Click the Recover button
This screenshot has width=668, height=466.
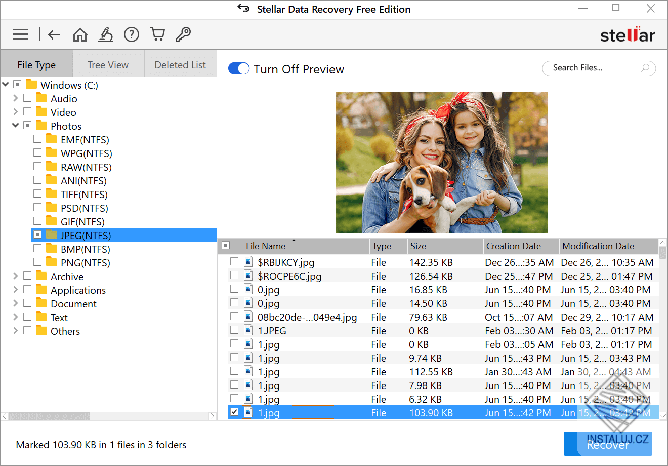pos(608,444)
